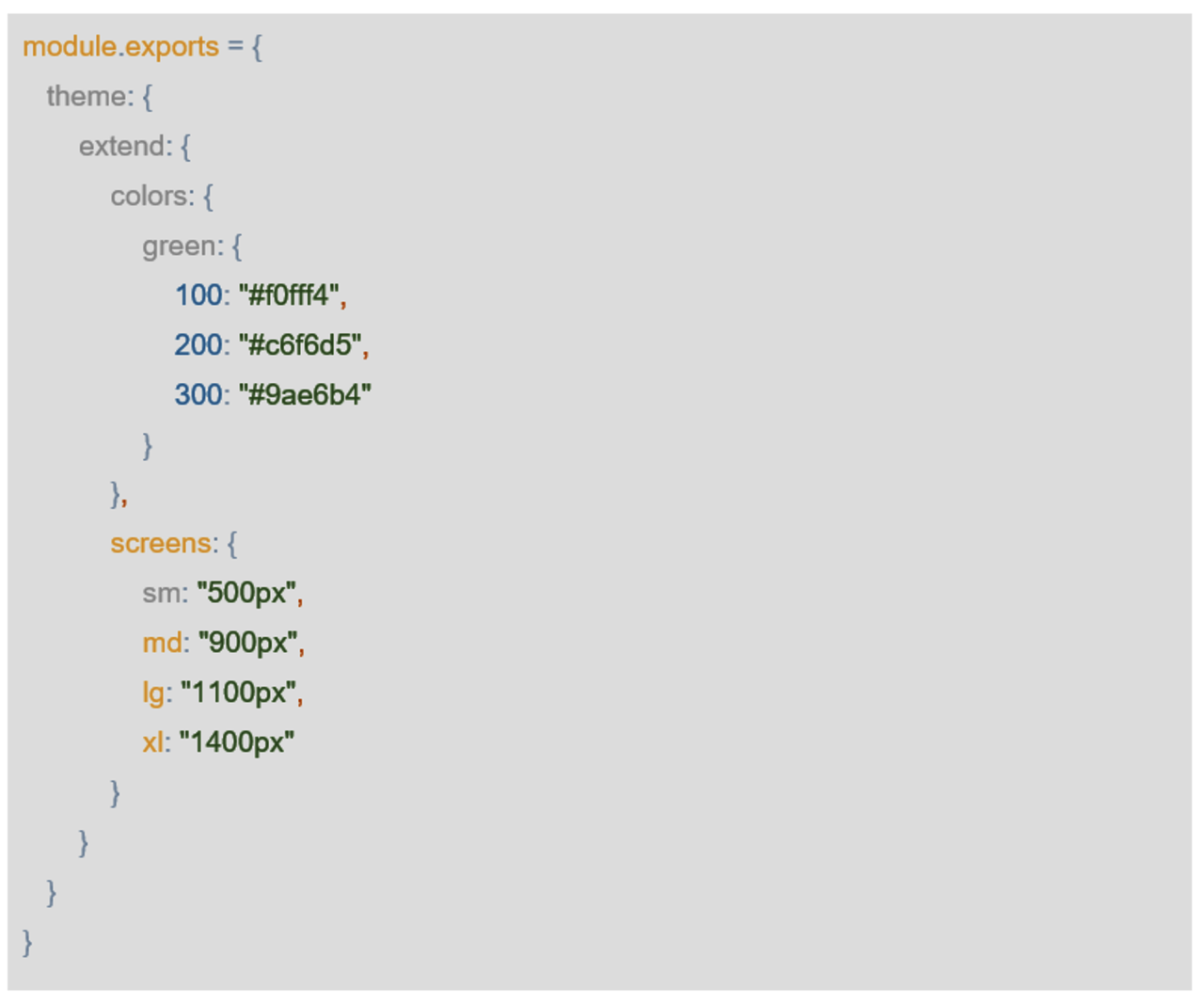Click the "#c6f6d5" color value
This screenshot has width=1204, height=1004.
(x=300, y=345)
